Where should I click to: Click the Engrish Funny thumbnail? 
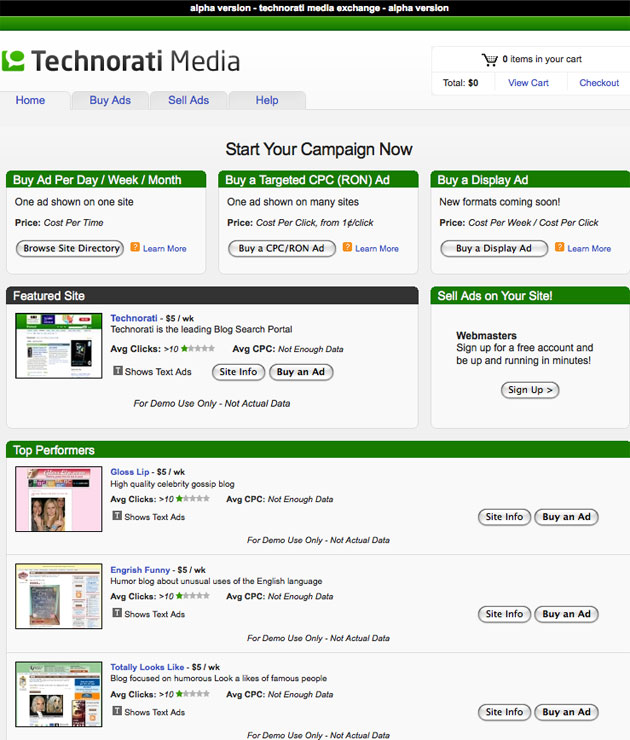coord(59,596)
